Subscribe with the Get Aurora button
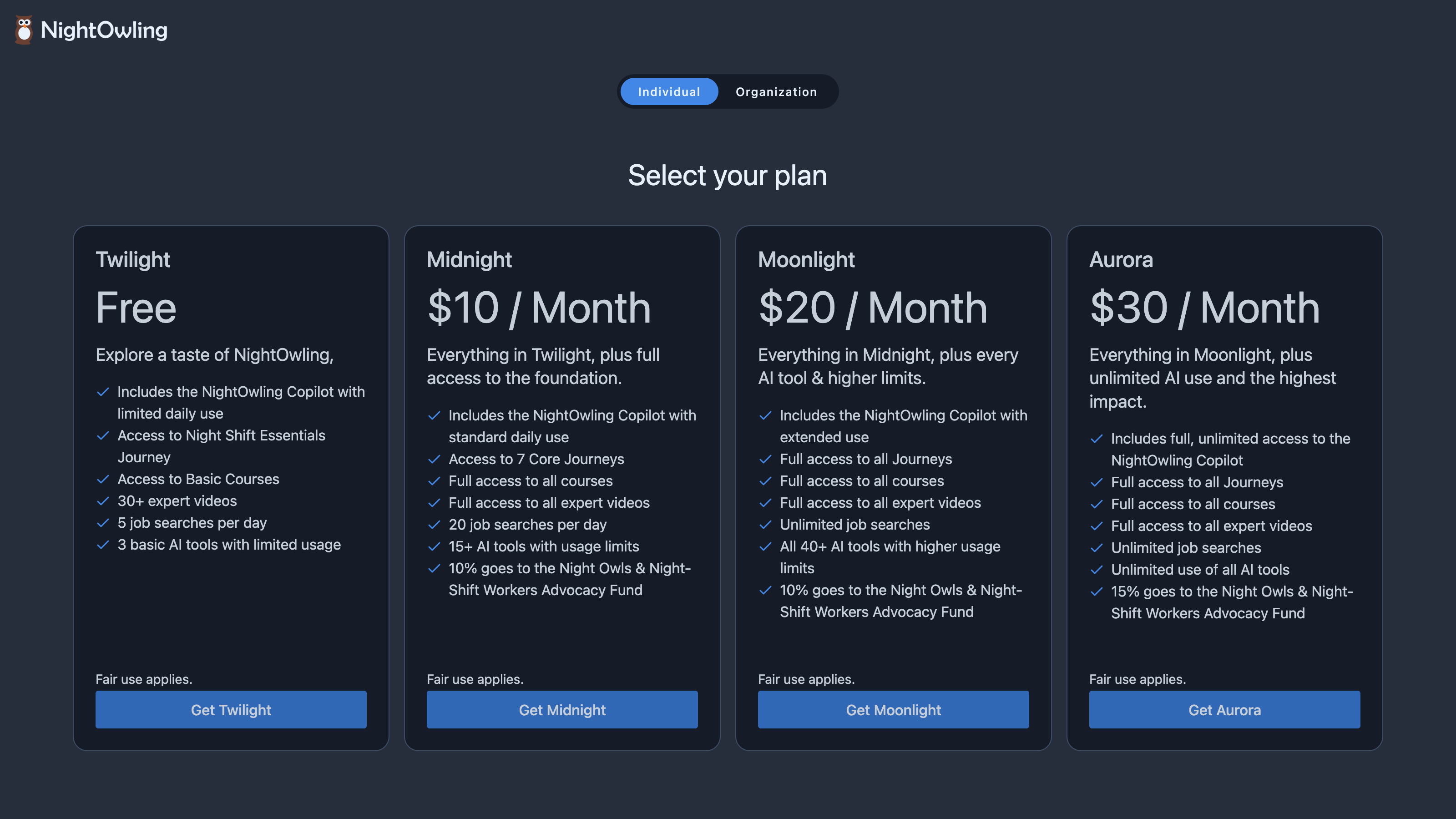The height and width of the screenshot is (819, 1456). click(1224, 709)
